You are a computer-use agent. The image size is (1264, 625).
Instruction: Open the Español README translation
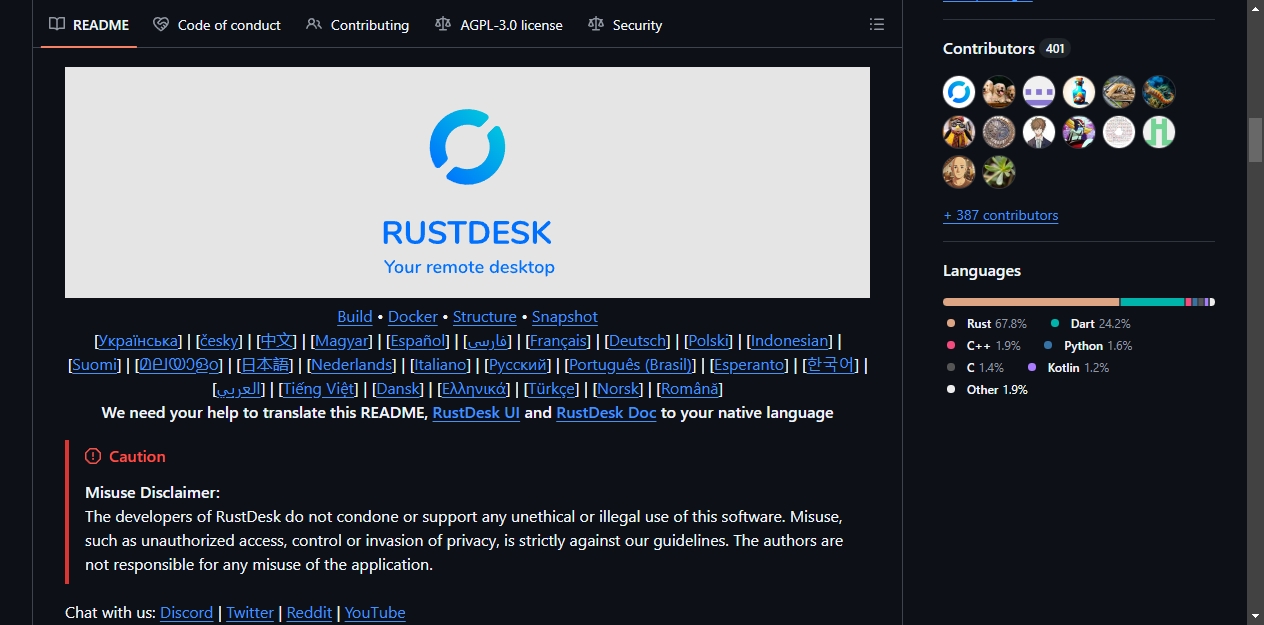coord(418,340)
